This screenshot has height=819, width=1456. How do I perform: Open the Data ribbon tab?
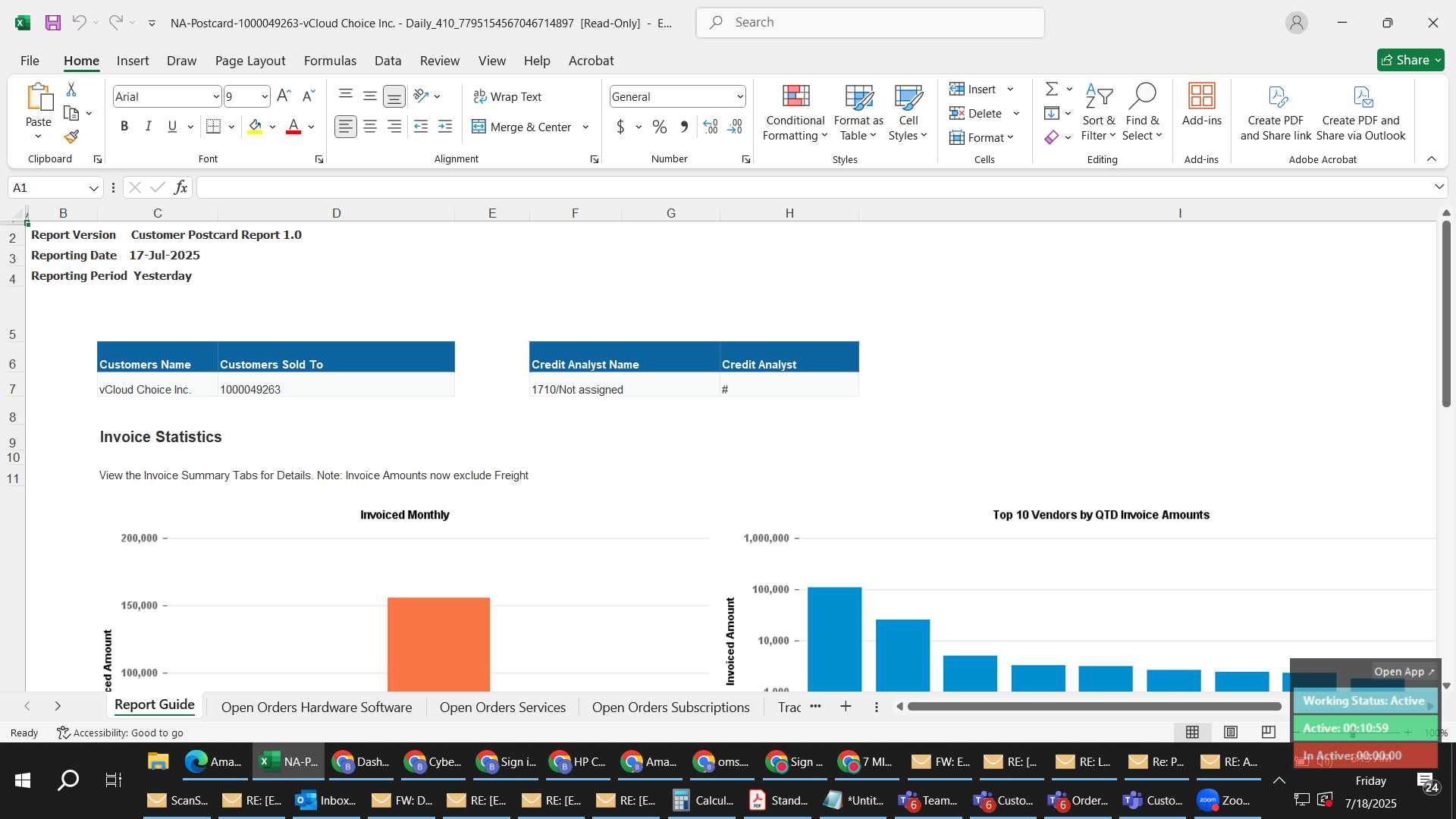[x=388, y=61]
